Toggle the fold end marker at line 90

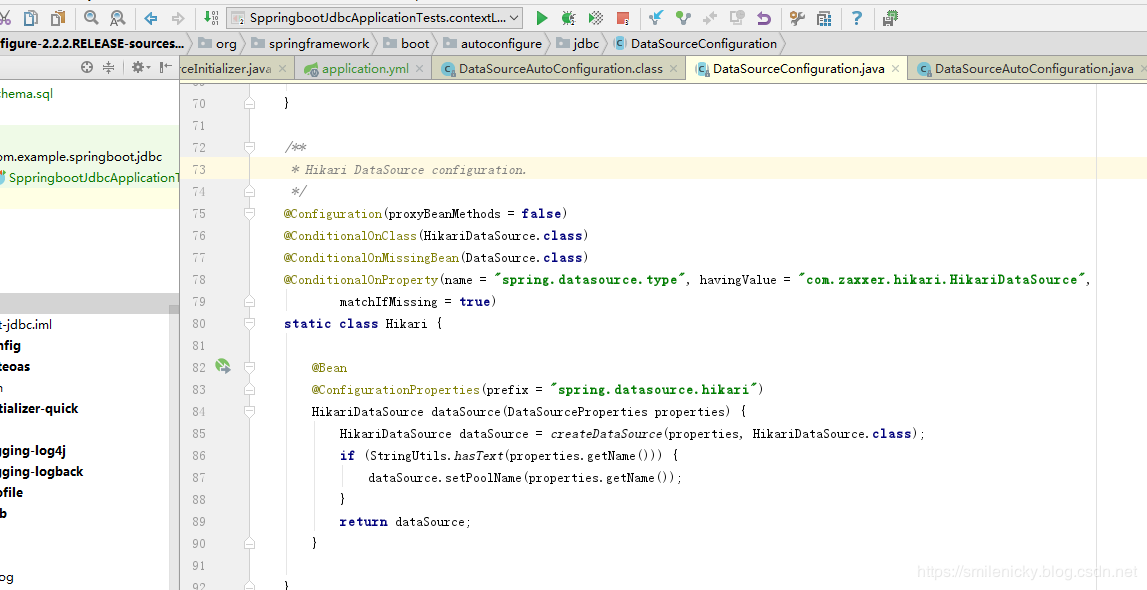tap(249, 543)
